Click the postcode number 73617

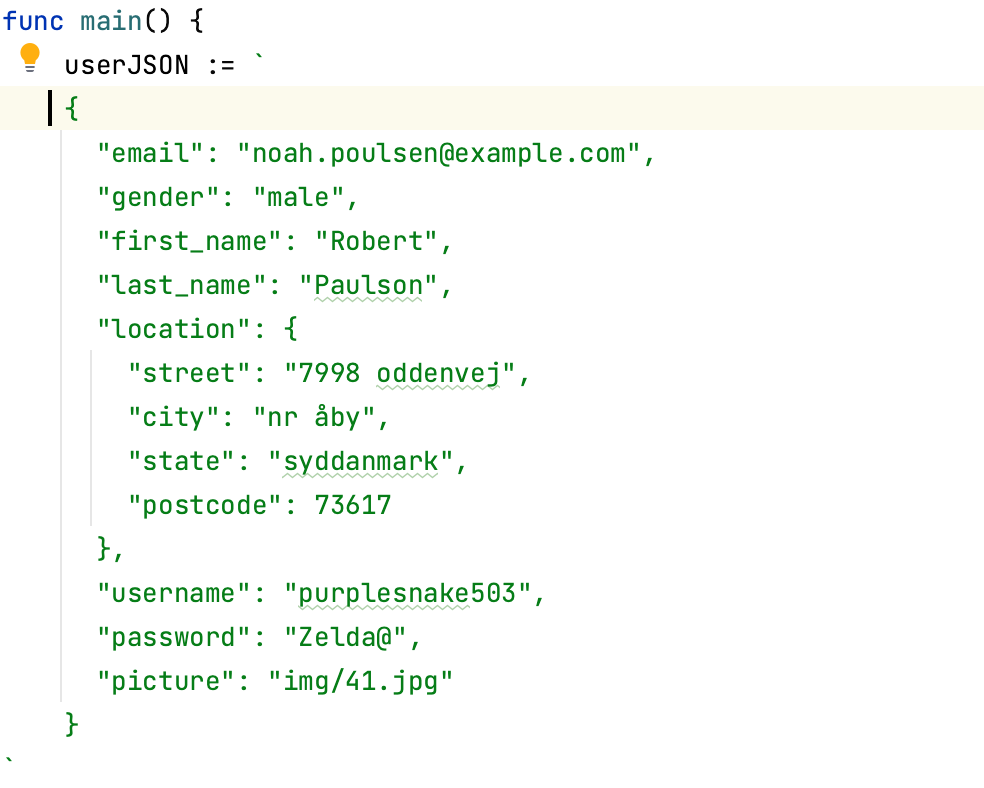click(352, 505)
